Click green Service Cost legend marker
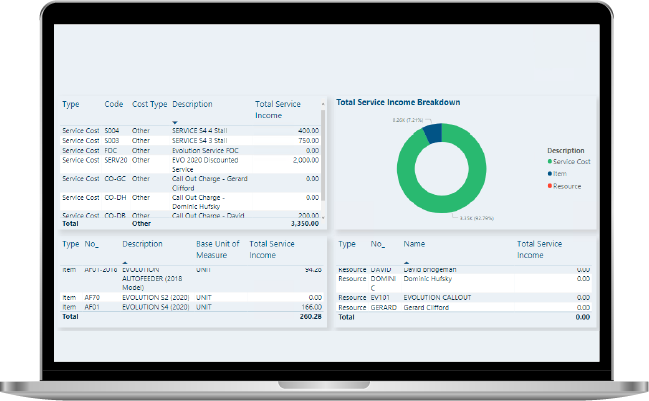The image size is (649, 401). pos(550,161)
